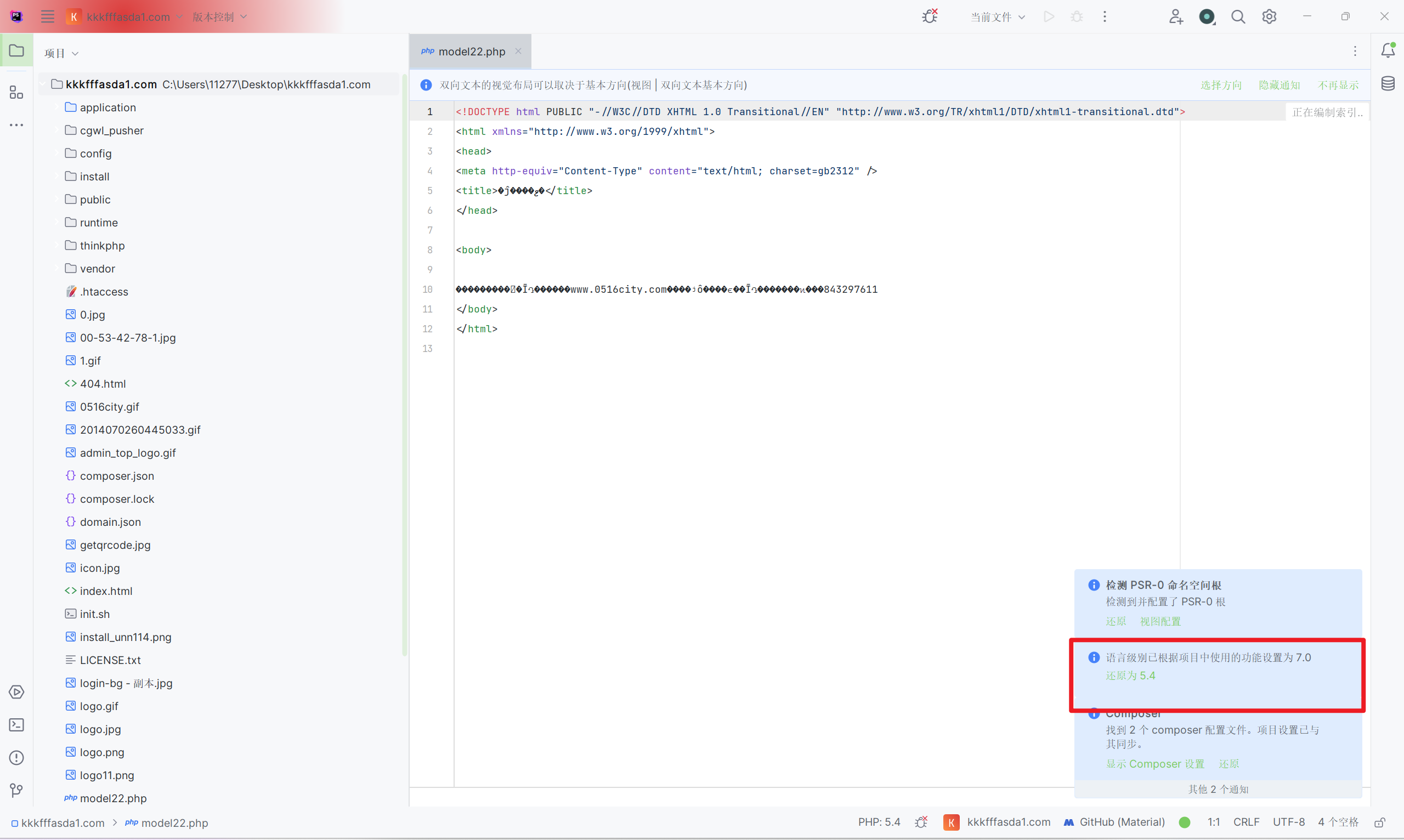Viewport: 1404px width, 840px height.
Task: Open the kkkfffasda1.com project dropdown
Action: tap(125, 16)
